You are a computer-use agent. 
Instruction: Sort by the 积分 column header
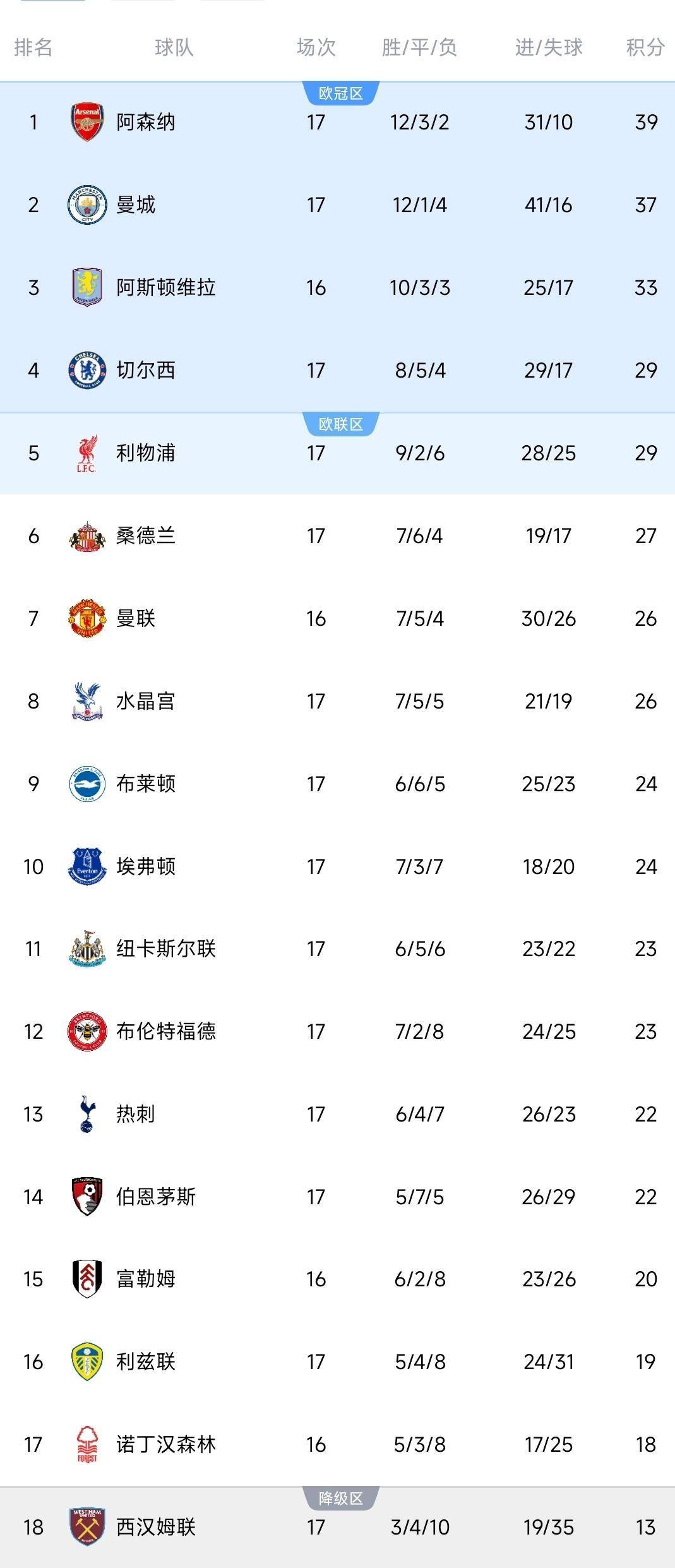(x=645, y=47)
